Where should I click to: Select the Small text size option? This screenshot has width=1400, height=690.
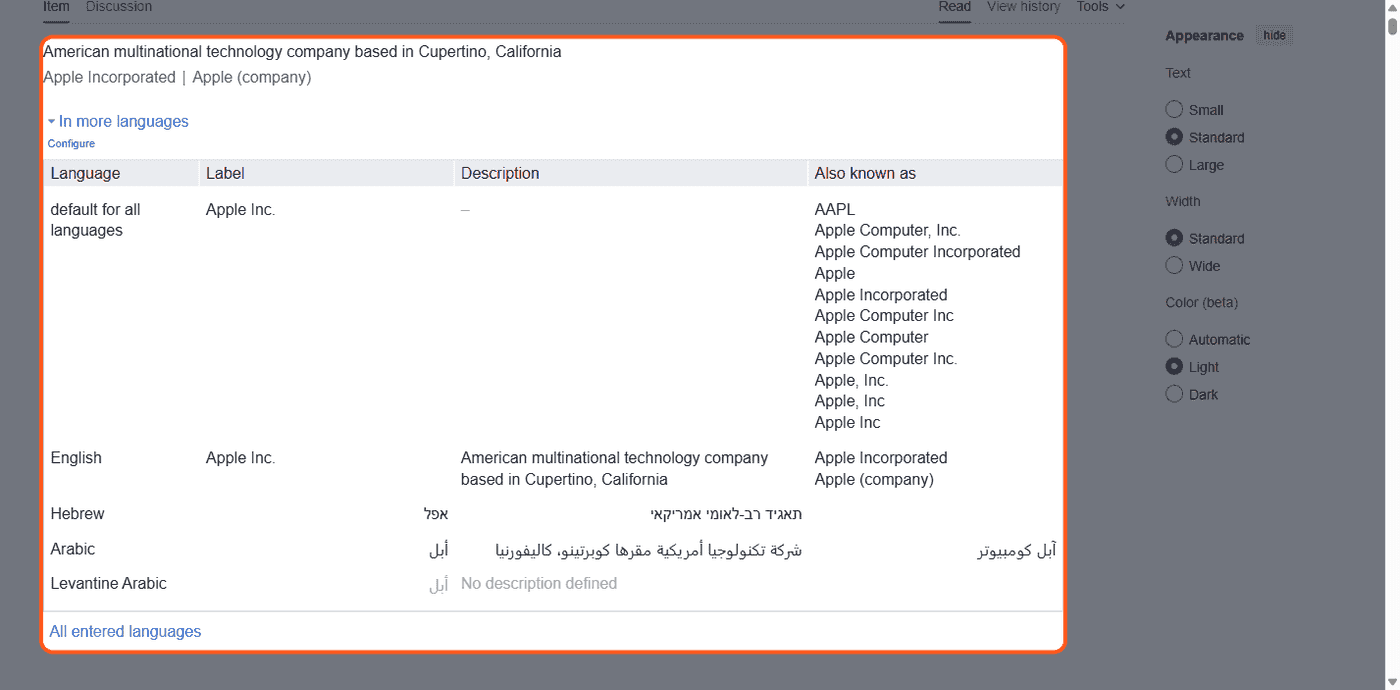(x=1174, y=109)
